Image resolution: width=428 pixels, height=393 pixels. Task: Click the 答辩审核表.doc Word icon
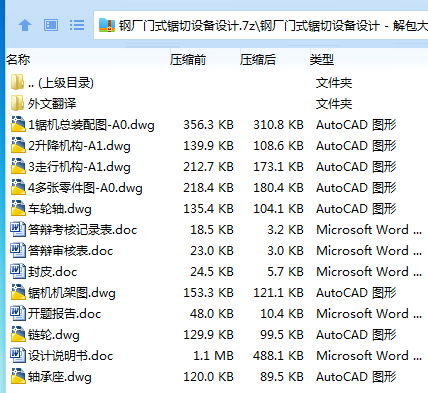click(18, 250)
